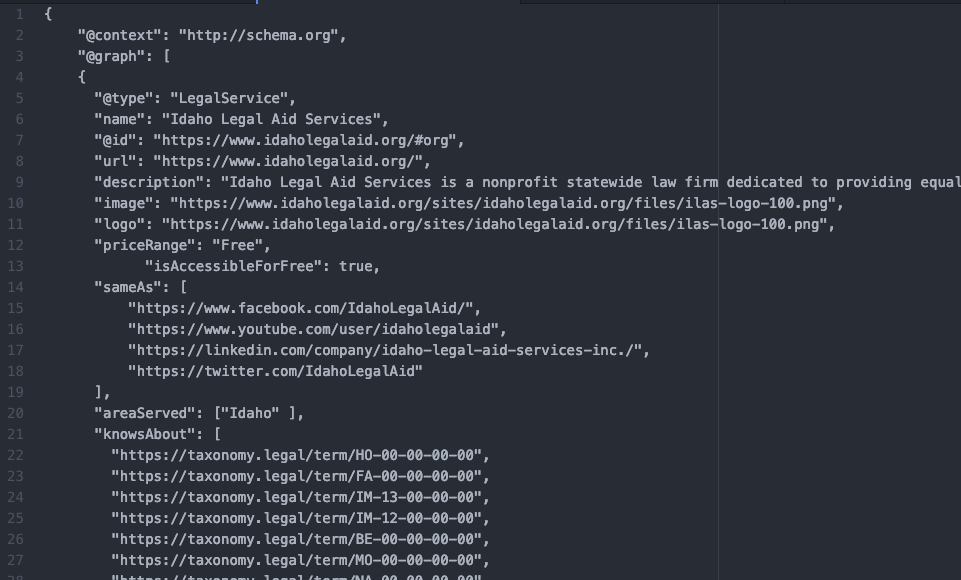Click the opening brace on line 4

tap(82, 77)
